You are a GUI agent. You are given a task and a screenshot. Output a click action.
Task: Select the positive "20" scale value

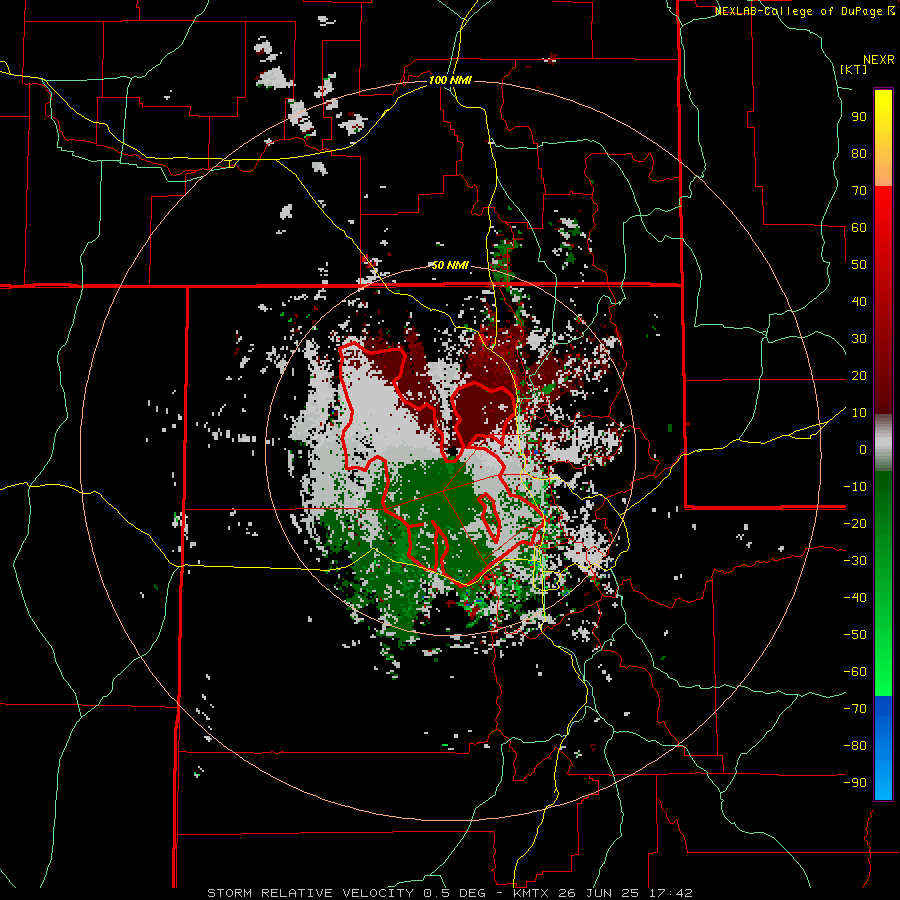859,375
